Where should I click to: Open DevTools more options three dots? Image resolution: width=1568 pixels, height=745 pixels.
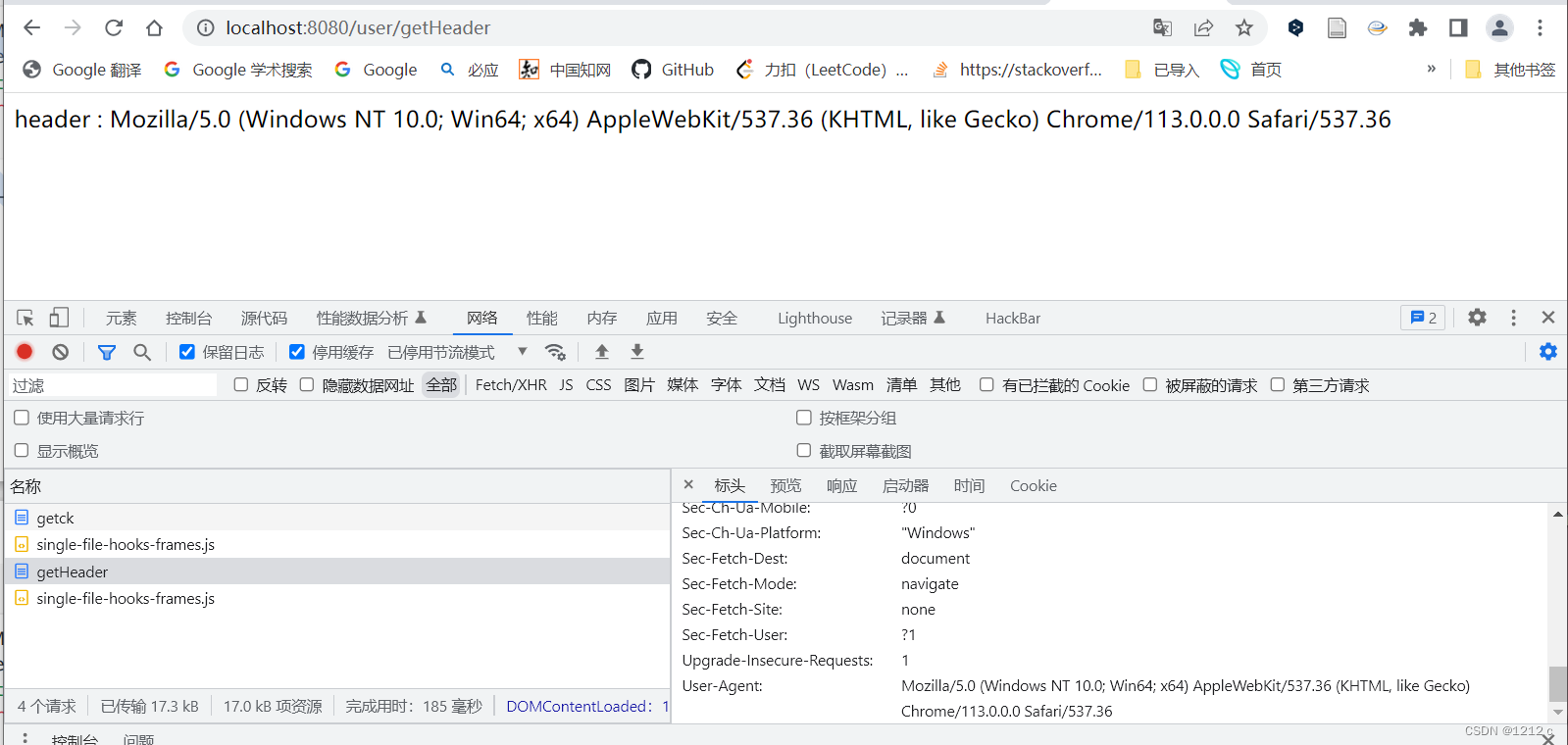point(1513,318)
